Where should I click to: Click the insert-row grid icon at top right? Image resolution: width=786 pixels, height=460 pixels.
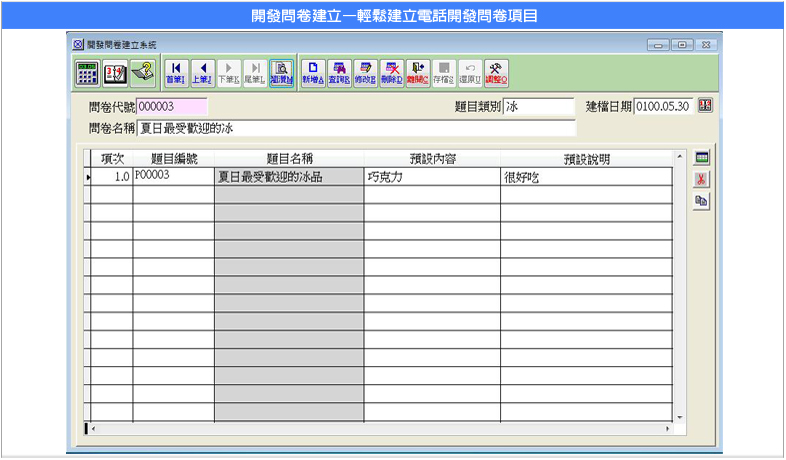(702, 158)
